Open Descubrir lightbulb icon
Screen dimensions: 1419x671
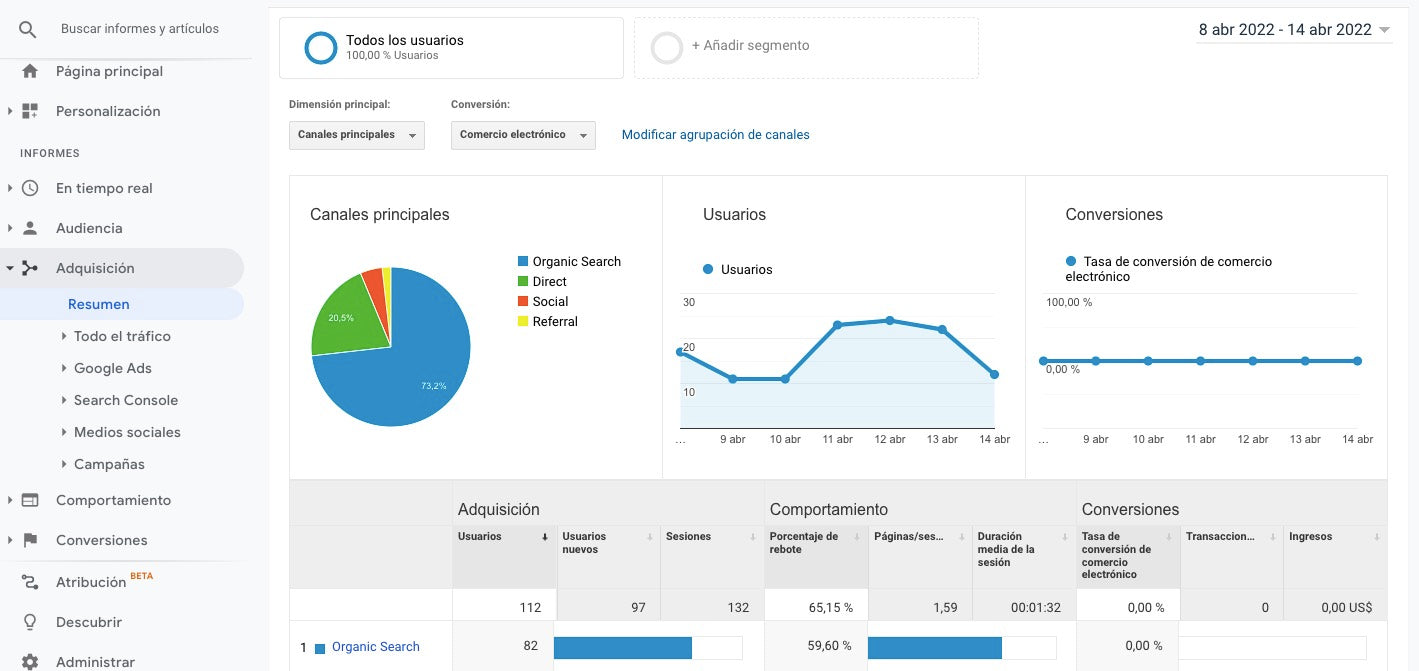click(x=30, y=622)
